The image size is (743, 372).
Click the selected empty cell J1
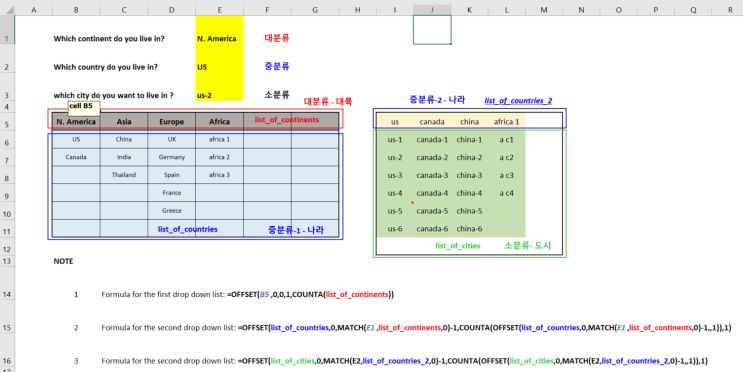pos(432,30)
